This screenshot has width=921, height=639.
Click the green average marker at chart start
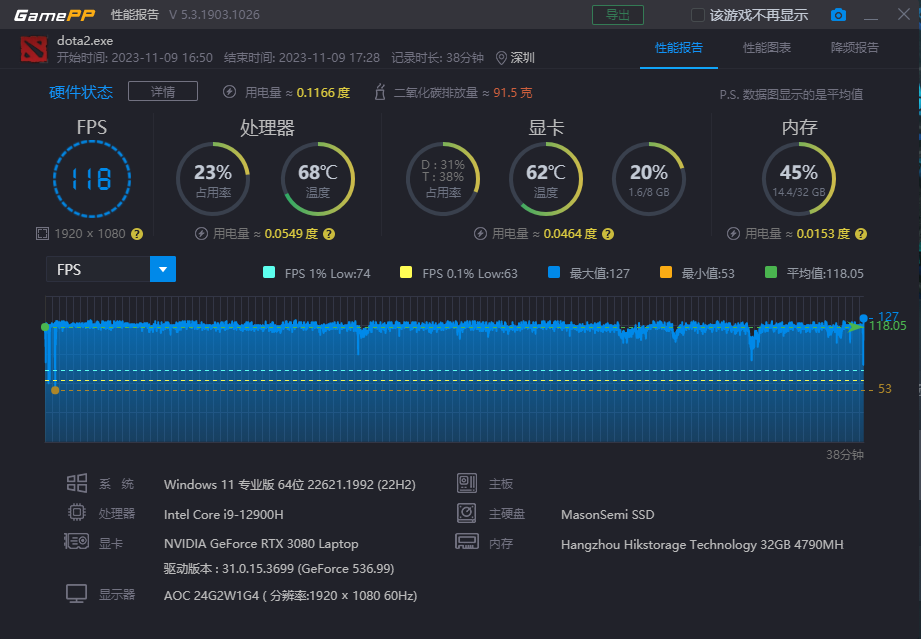pos(45,327)
